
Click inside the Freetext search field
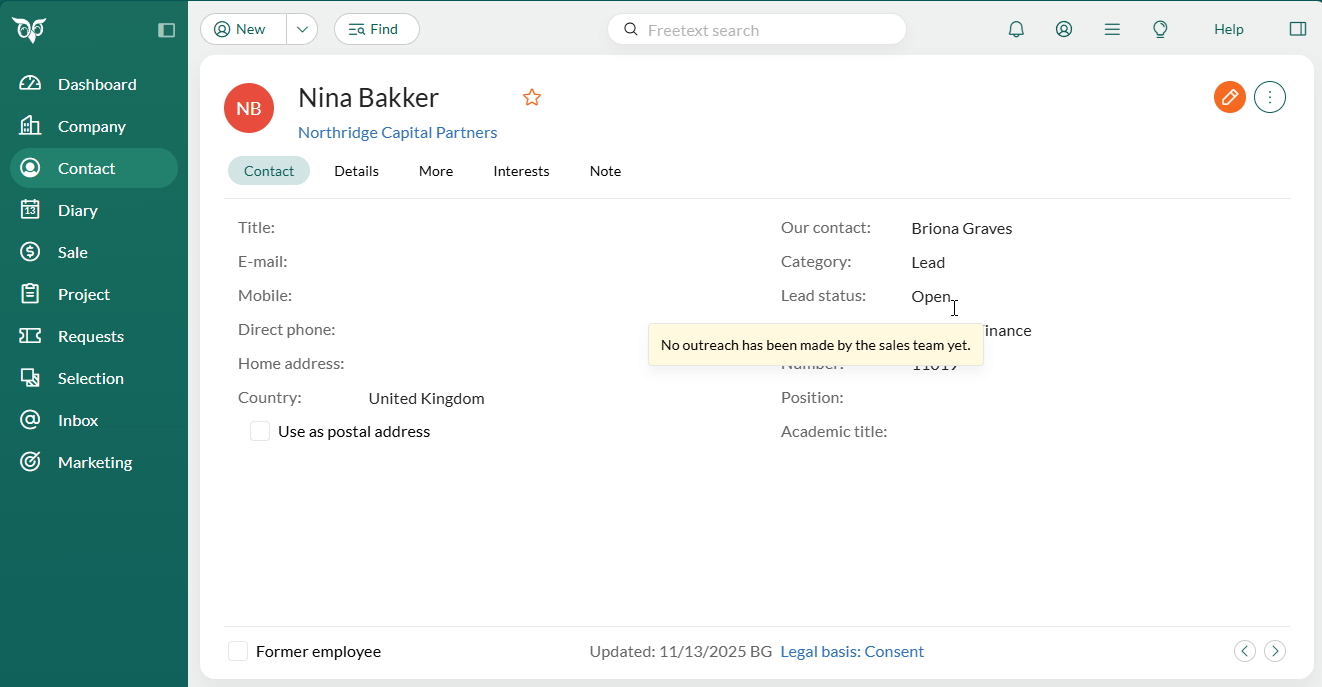[757, 29]
